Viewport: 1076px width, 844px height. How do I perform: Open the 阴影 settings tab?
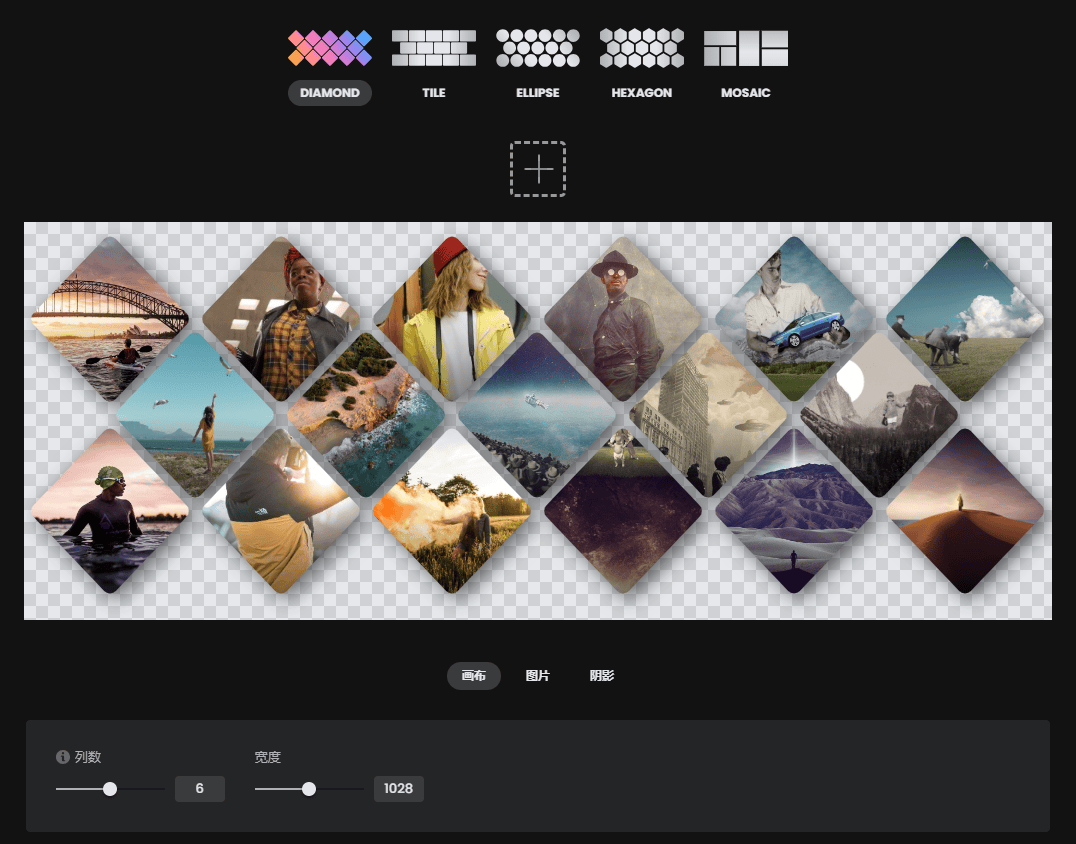(602, 676)
